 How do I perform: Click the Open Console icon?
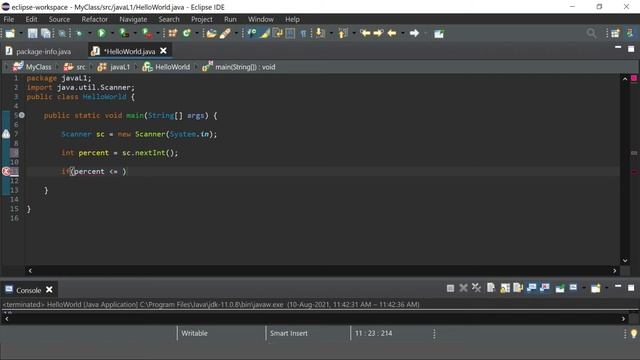[x=596, y=288]
